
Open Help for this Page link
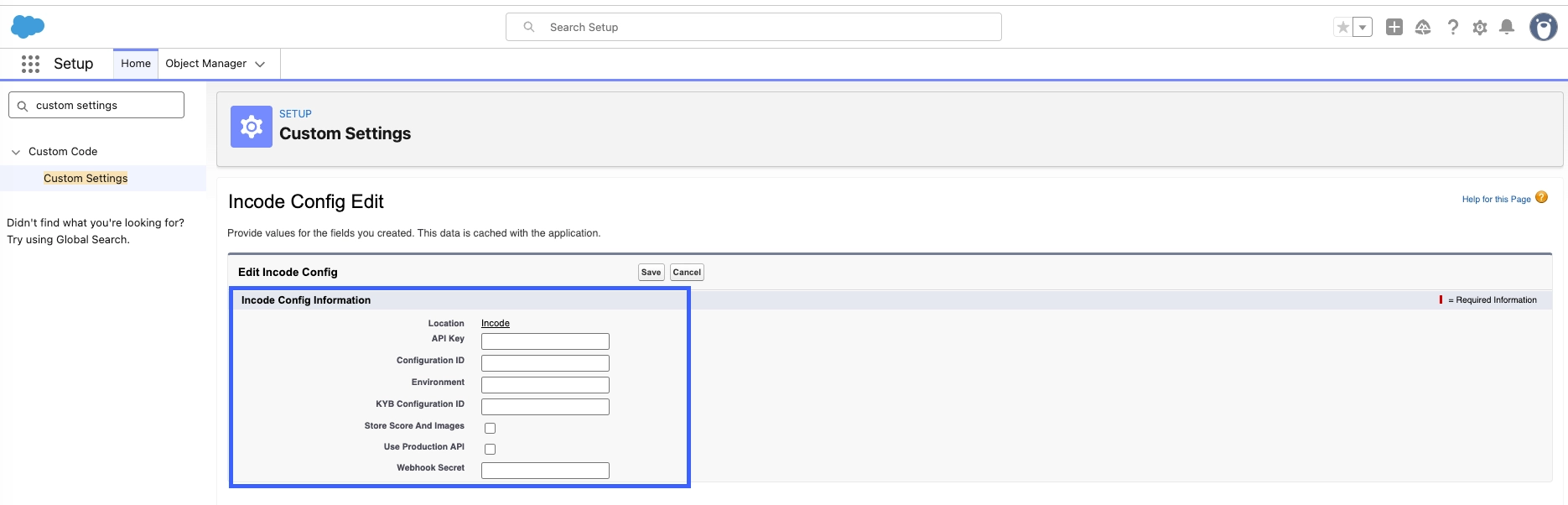[x=1497, y=200]
